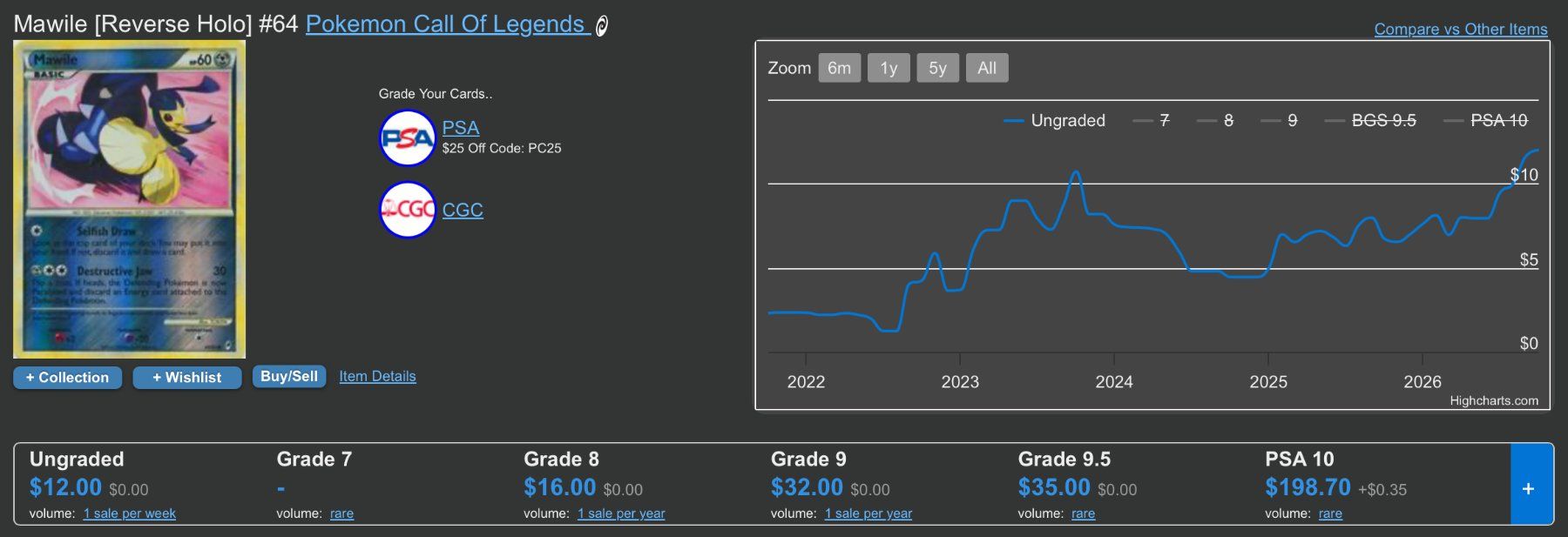
Task: Click the CGC grading logo icon
Action: pos(408,210)
